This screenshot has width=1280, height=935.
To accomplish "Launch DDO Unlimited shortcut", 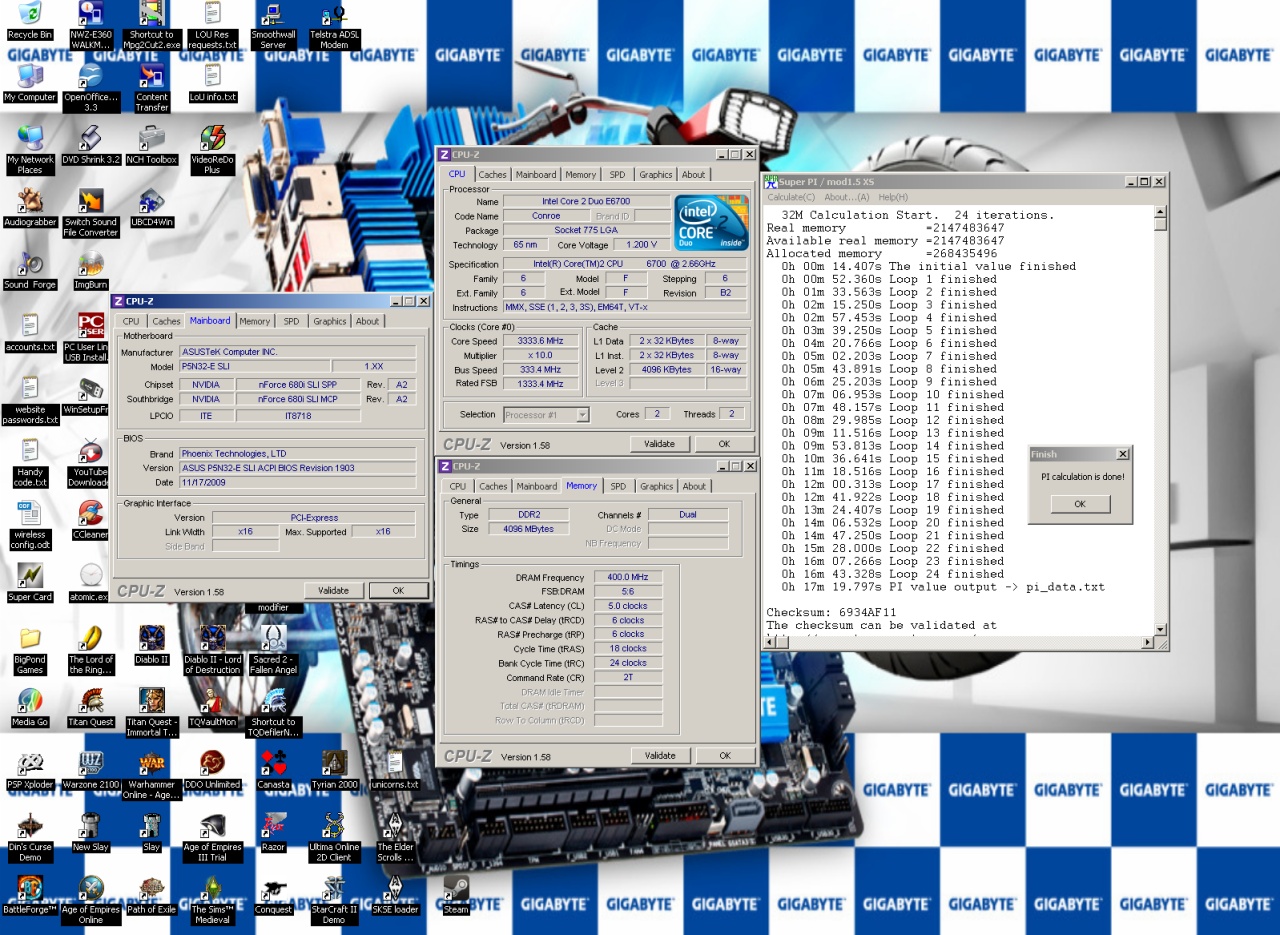I will pyautogui.click(x=212, y=770).
